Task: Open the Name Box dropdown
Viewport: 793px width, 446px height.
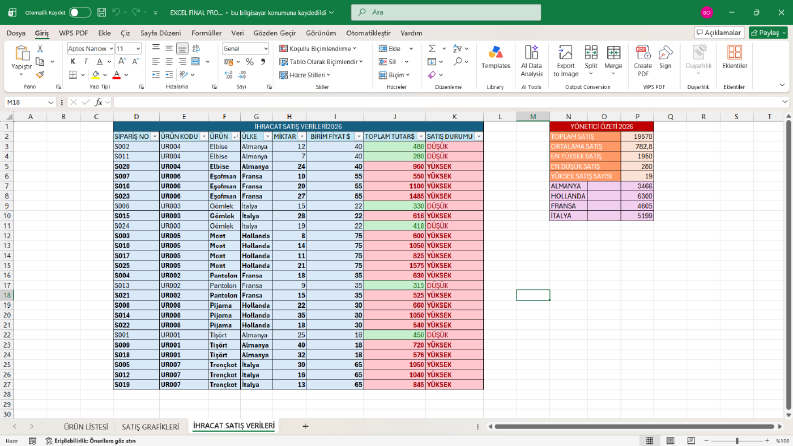Action: tap(51, 102)
